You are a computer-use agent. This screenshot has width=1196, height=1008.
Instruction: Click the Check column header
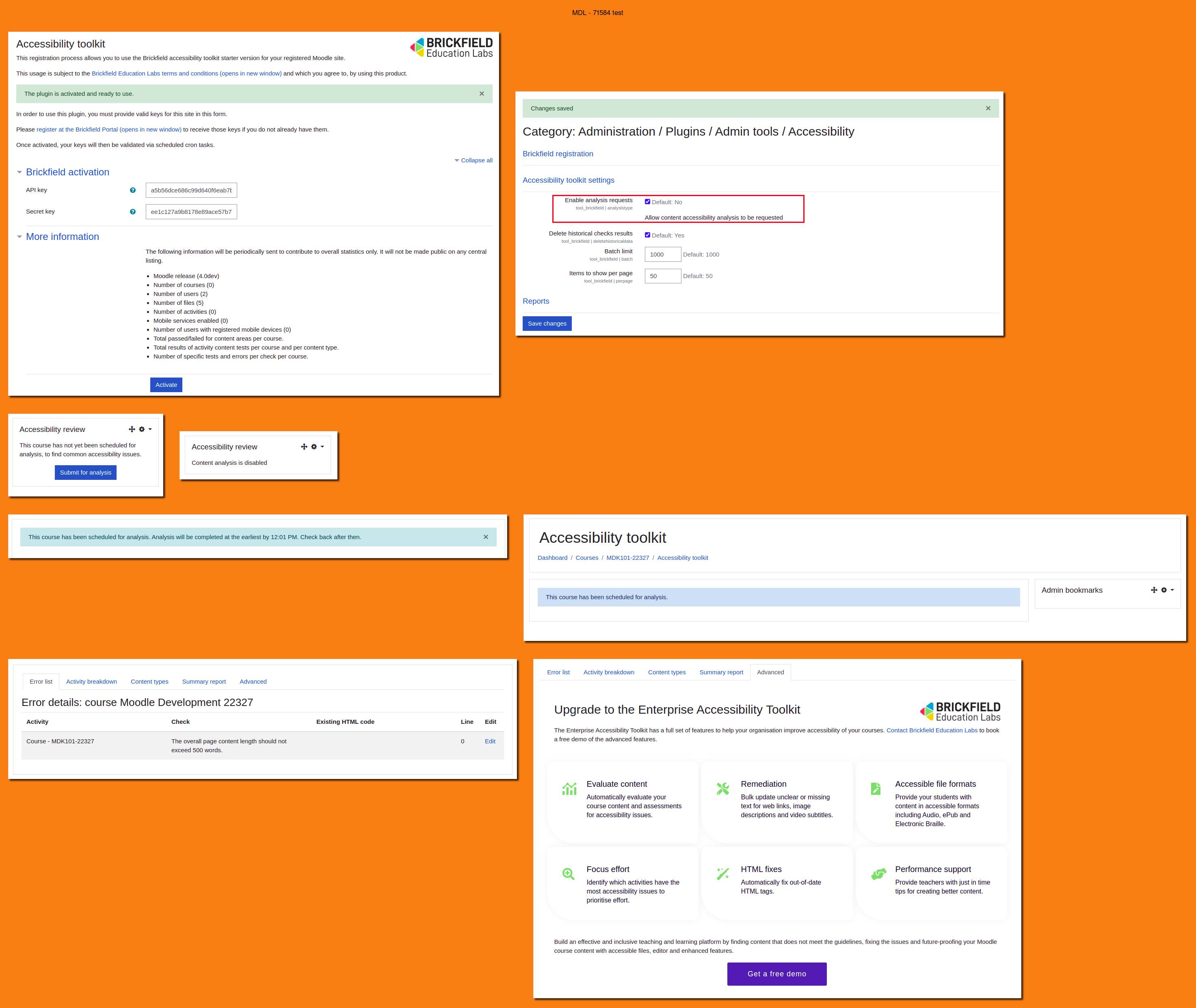(181, 722)
